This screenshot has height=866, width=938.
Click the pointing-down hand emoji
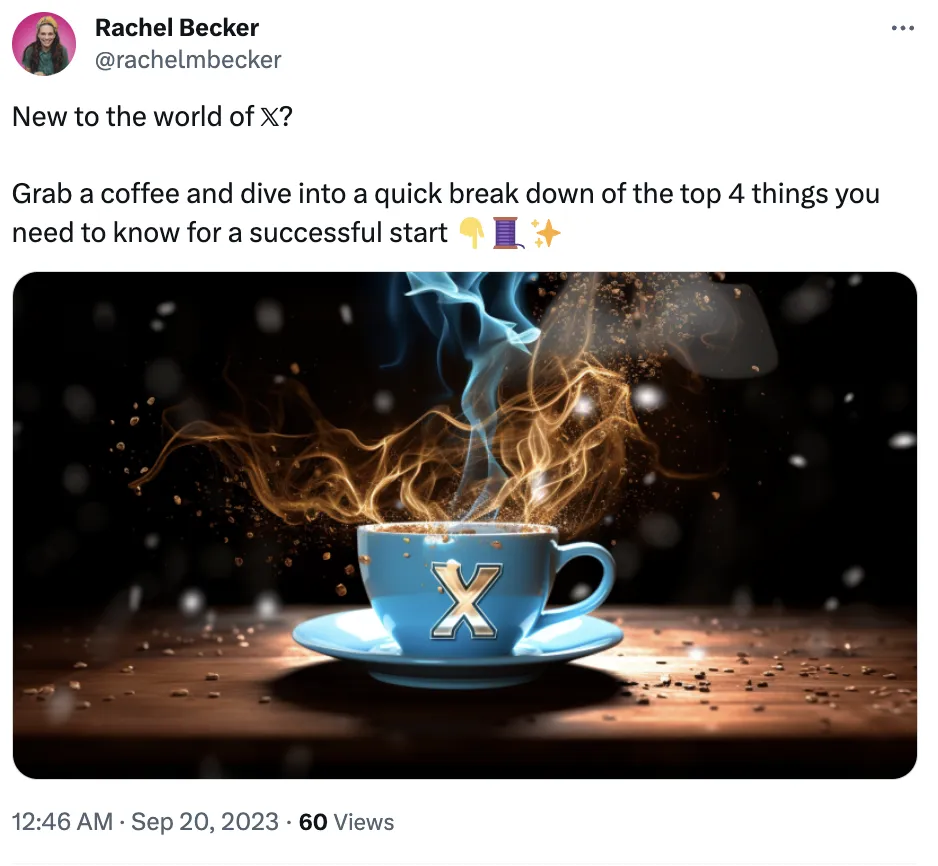click(x=472, y=233)
